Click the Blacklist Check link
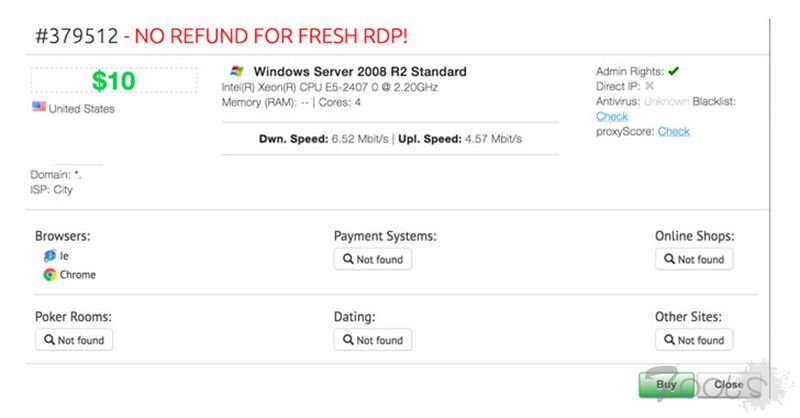 tap(612, 117)
